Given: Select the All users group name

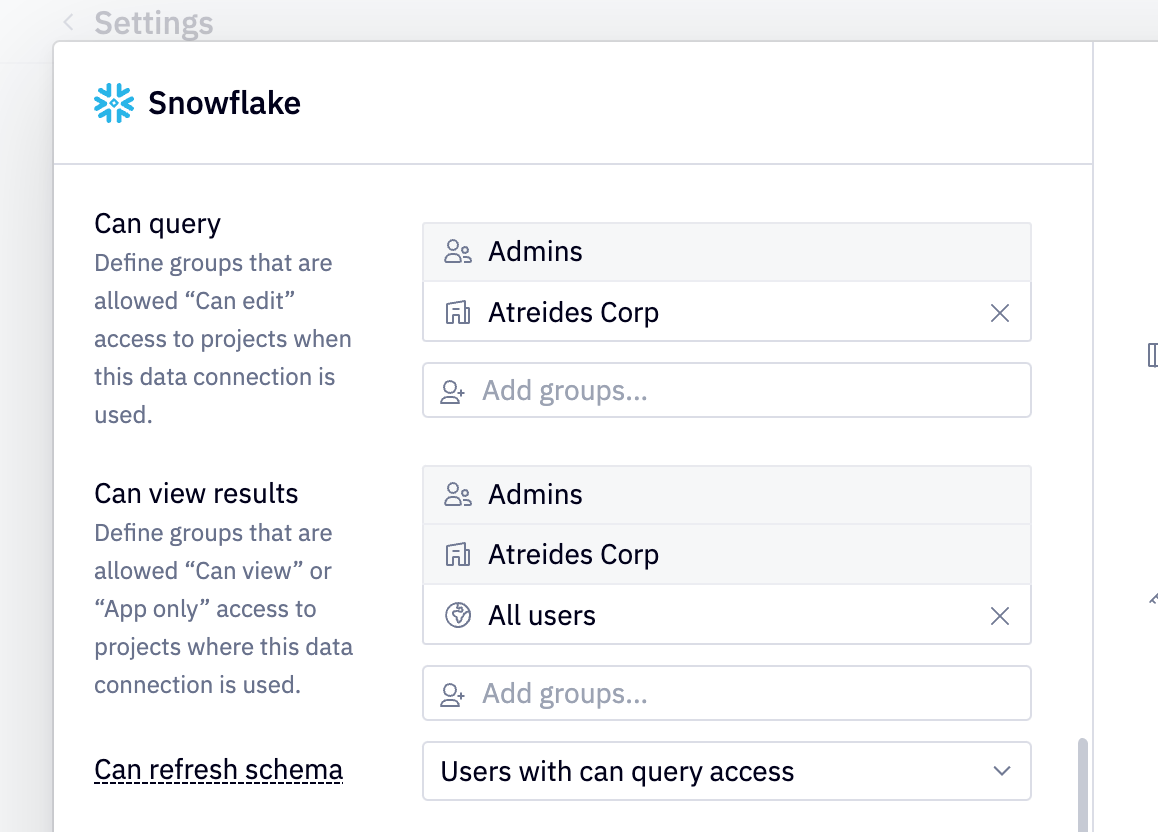Looking at the screenshot, I should (542, 616).
